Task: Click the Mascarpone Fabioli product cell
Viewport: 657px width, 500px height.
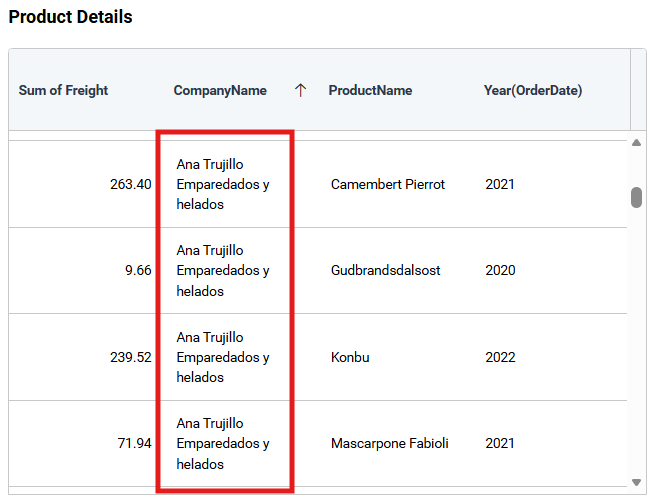Action: click(x=390, y=443)
